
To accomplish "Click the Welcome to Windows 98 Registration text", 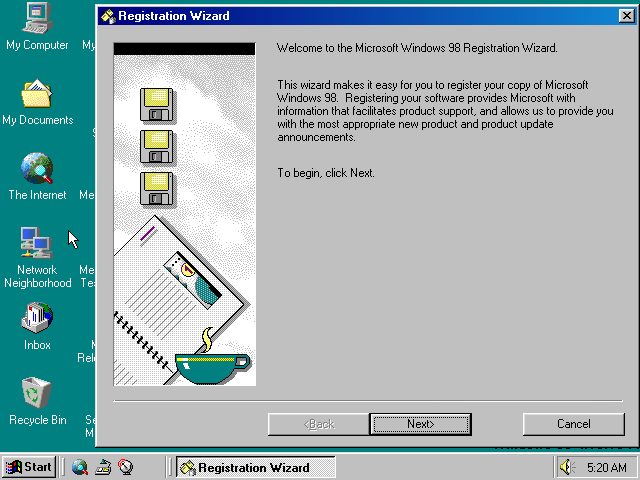I will click(417, 48).
